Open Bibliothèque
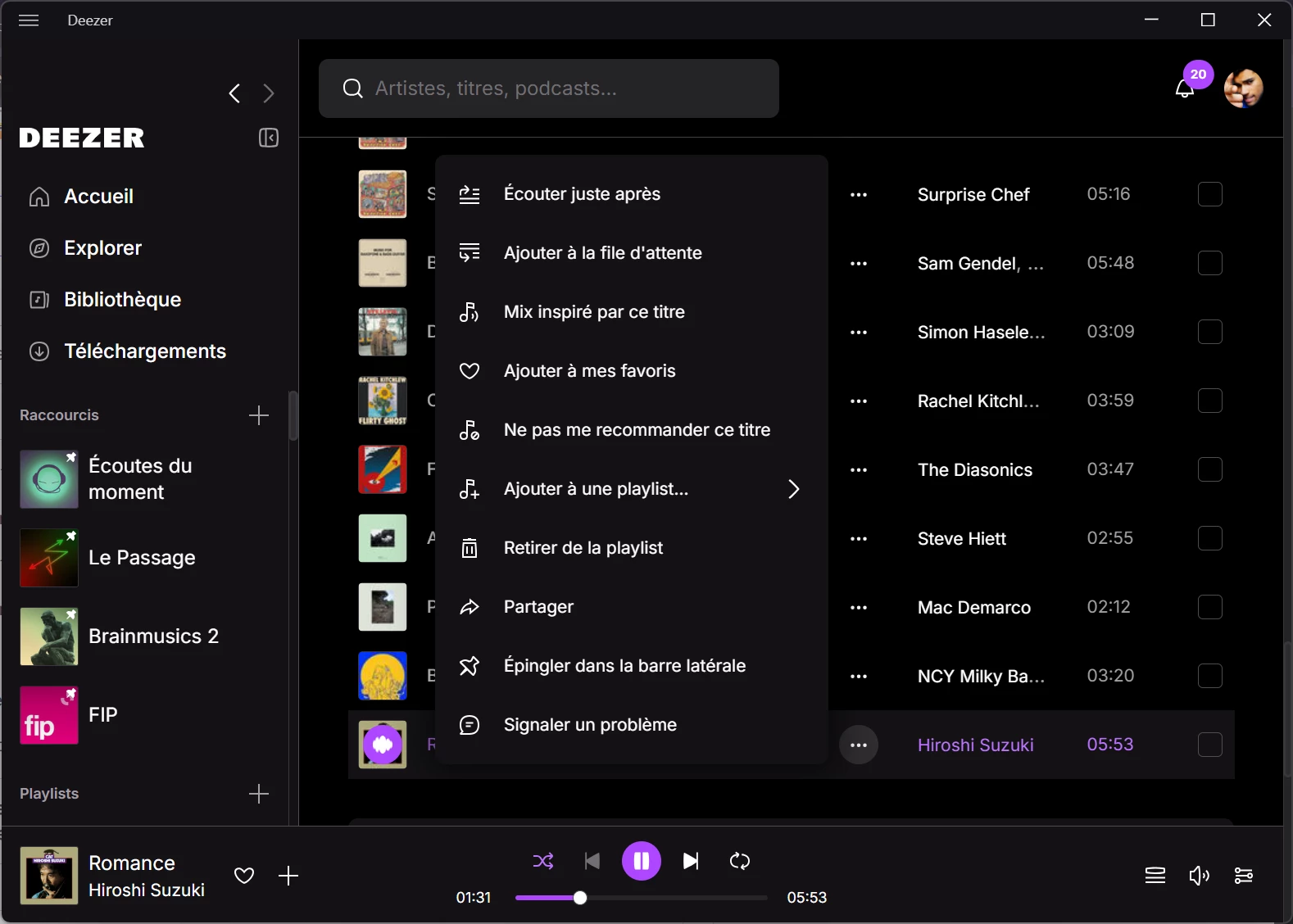The image size is (1293, 924). [x=105, y=300]
